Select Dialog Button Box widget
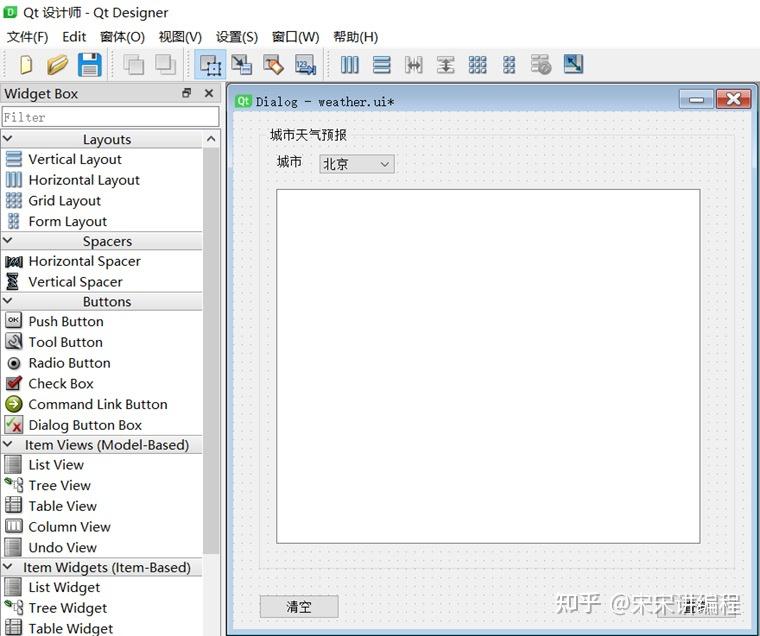 click(x=102, y=425)
